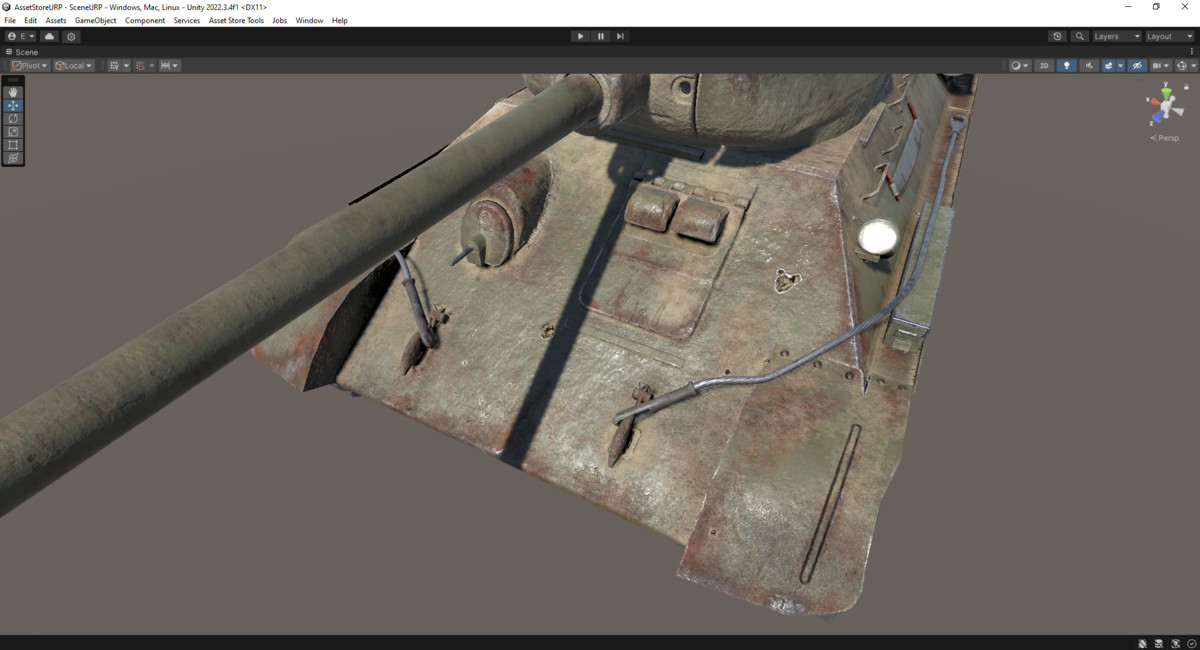
Task: Open the Unity search window
Action: (1078, 36)
